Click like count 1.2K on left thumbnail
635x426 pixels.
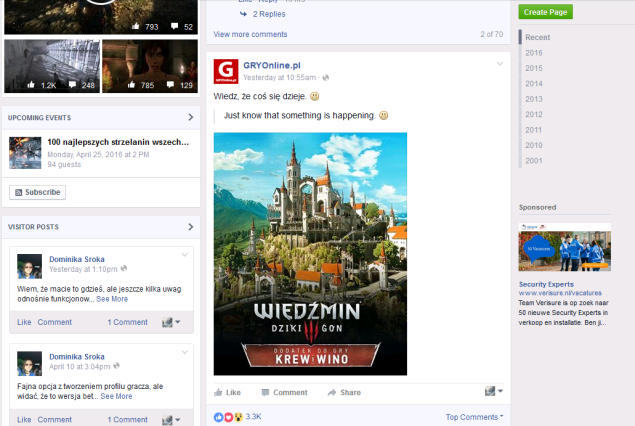pos(42,85)
